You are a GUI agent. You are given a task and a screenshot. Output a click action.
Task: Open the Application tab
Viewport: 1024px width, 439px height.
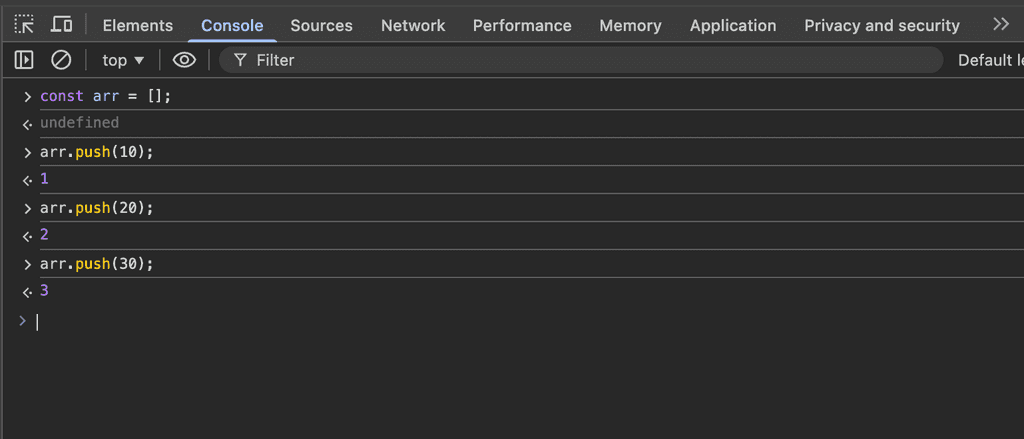[733, 26]
